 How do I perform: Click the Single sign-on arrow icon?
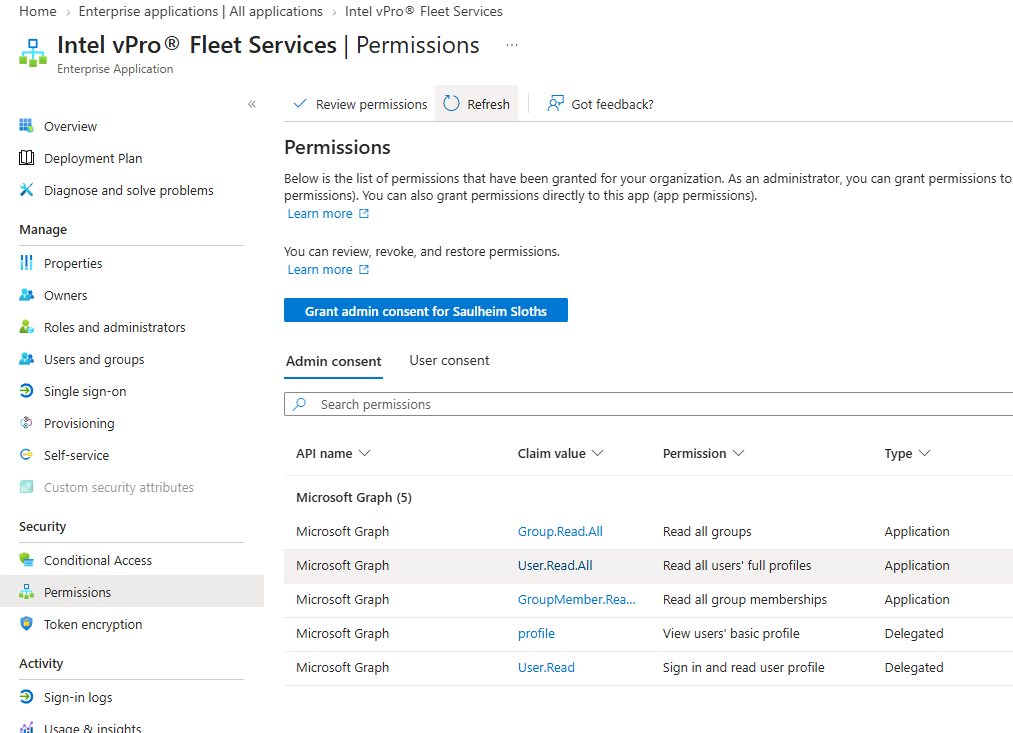tap(26, 391)
